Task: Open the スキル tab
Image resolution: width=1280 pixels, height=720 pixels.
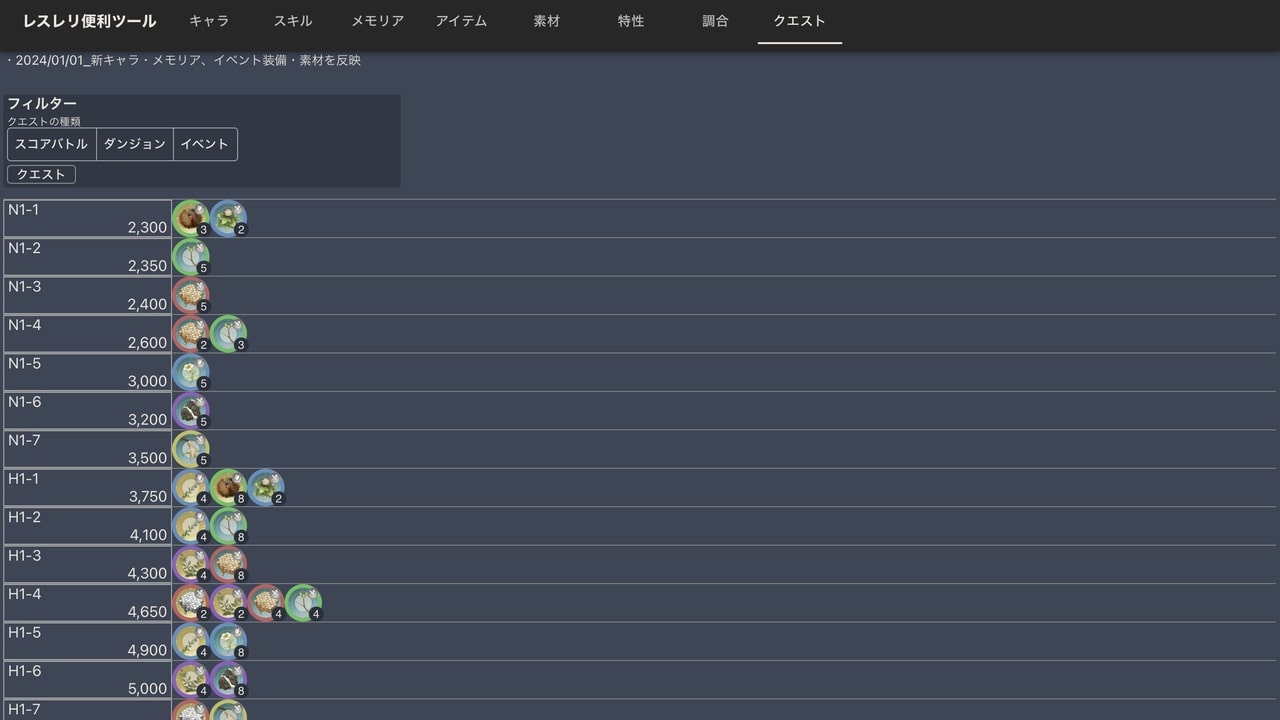Action: (x=293, y=21)
